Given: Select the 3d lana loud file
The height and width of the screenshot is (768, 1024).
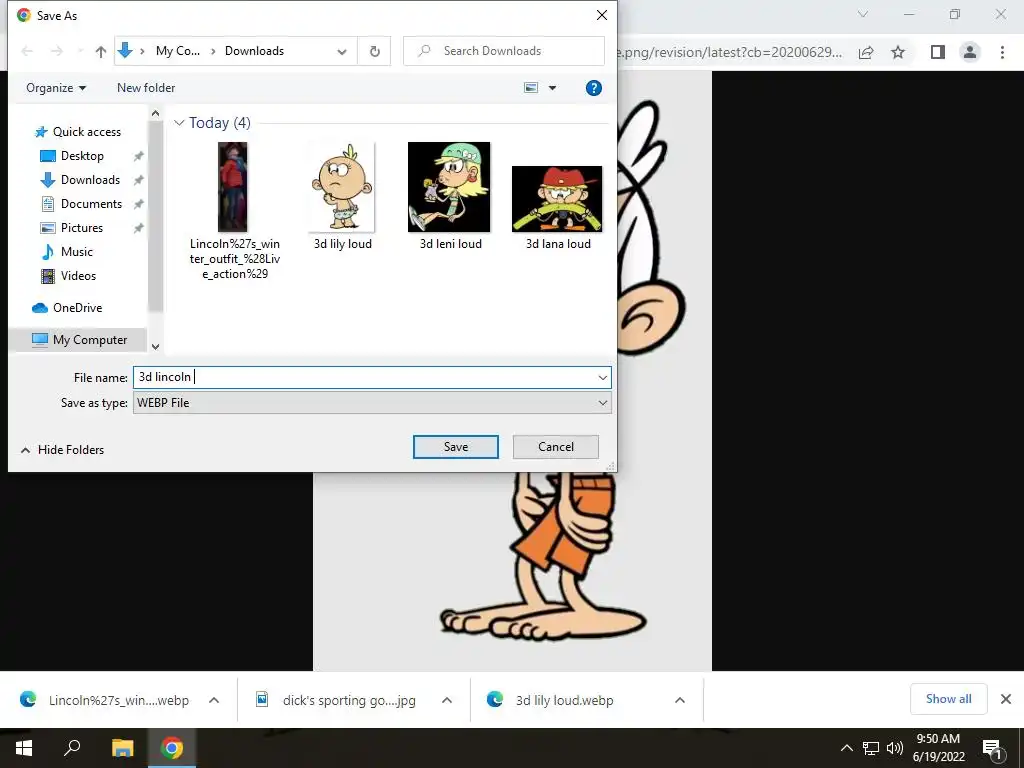Looking at the screenshot, I should click(558, 207).
